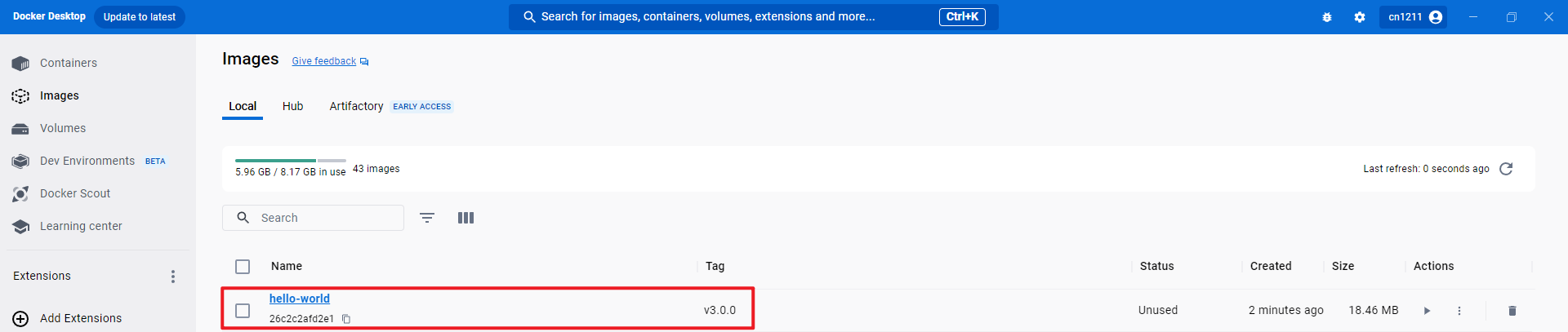
Task: Open the manage columns menu
Action: (x=465, y=218)
